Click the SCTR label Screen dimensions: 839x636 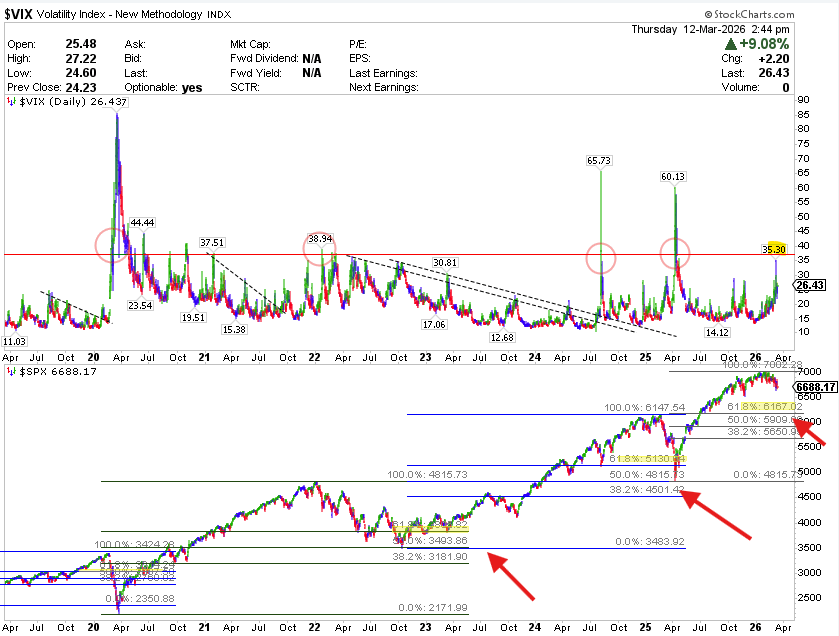(x=245, y=87)
